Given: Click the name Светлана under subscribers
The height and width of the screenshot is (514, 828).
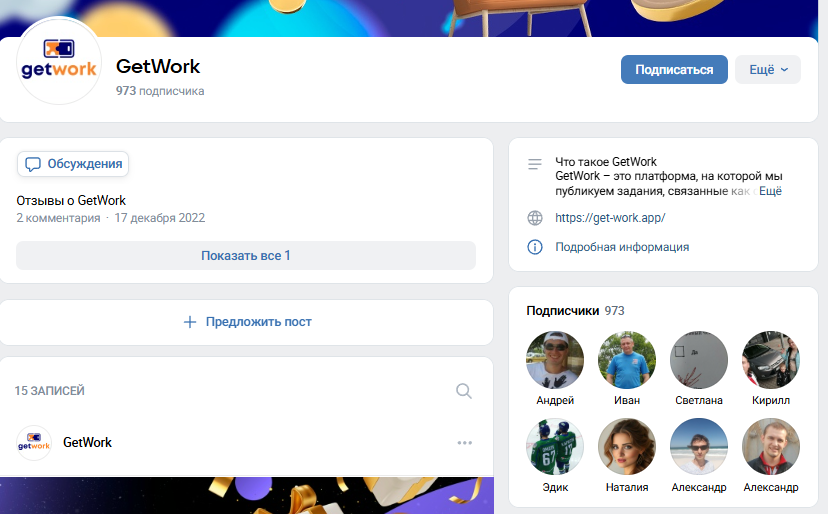Looking at the screenshot, I should click(699, 400).
